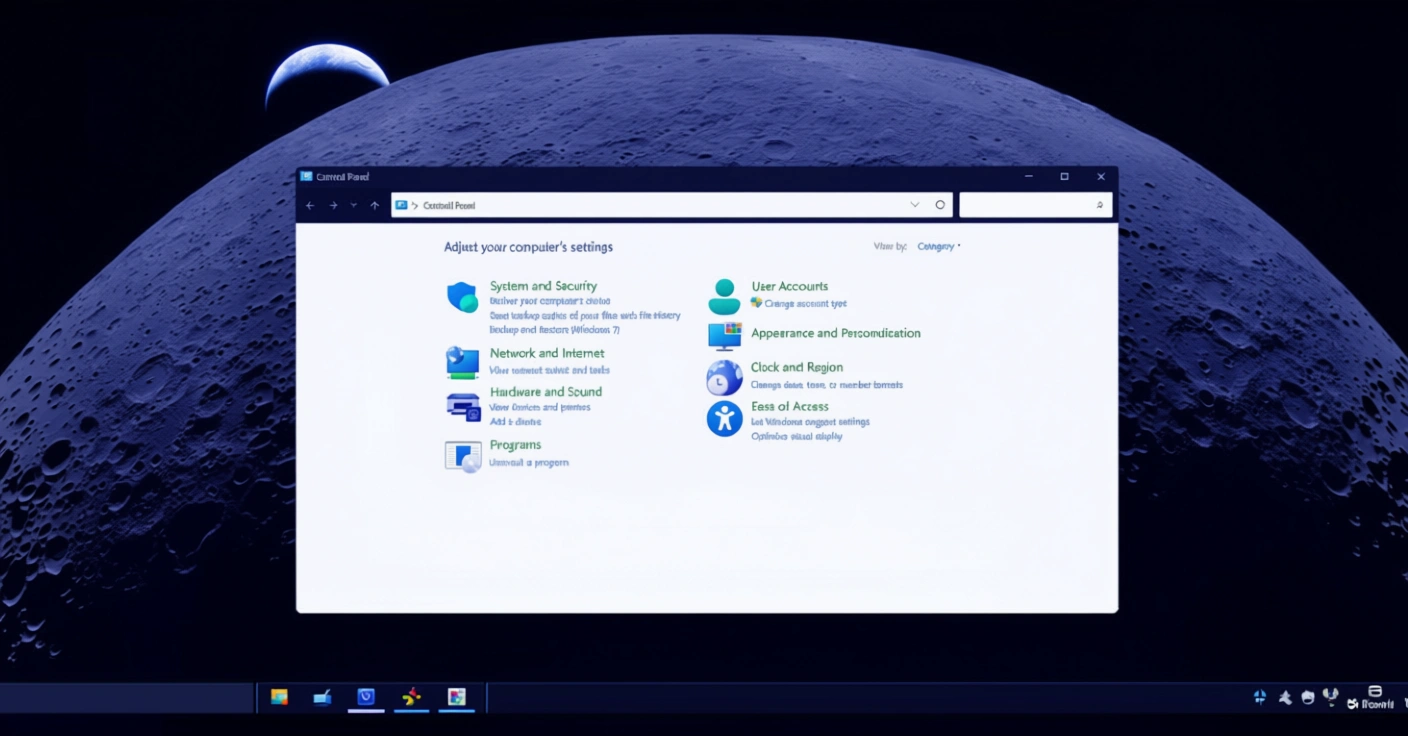1408x736 pixels.
Task: Go up one level with Up arrow
Action: pos(375,205)
